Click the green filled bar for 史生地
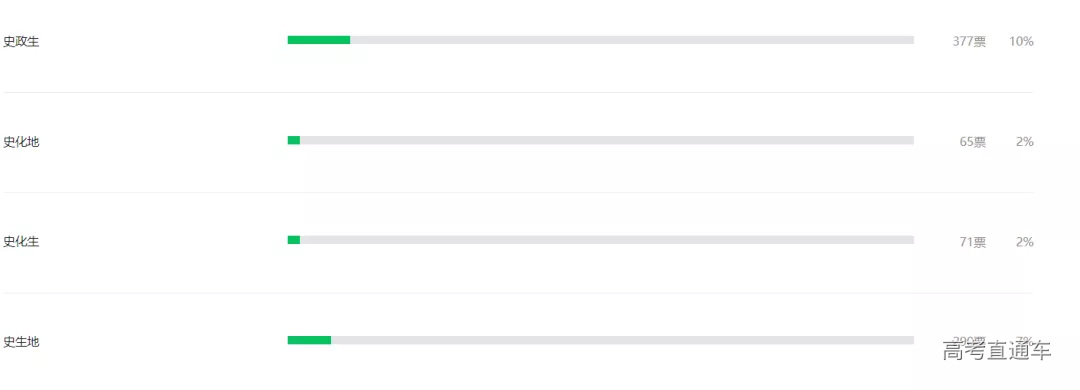This screenshot has width=1080, height=390. pos(309,340)
